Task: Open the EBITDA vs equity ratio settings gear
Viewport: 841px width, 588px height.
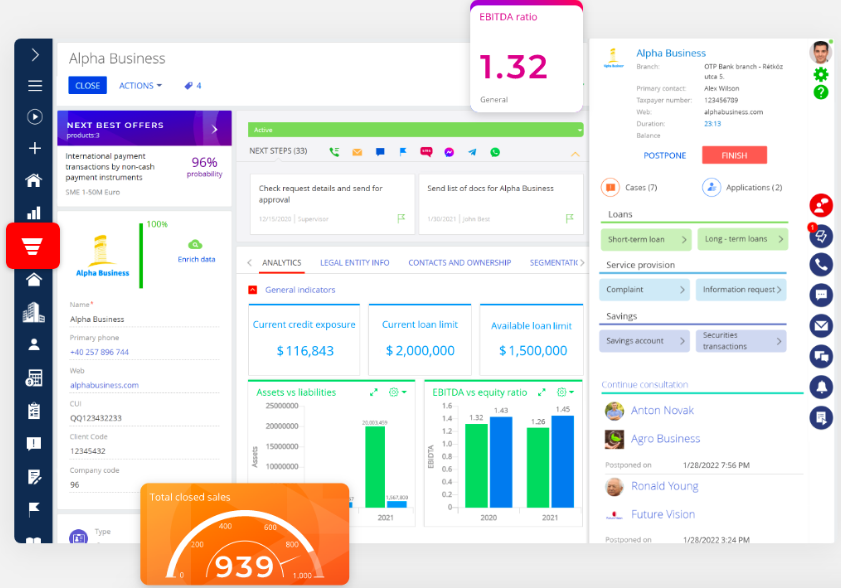Action: click(565, 392)
